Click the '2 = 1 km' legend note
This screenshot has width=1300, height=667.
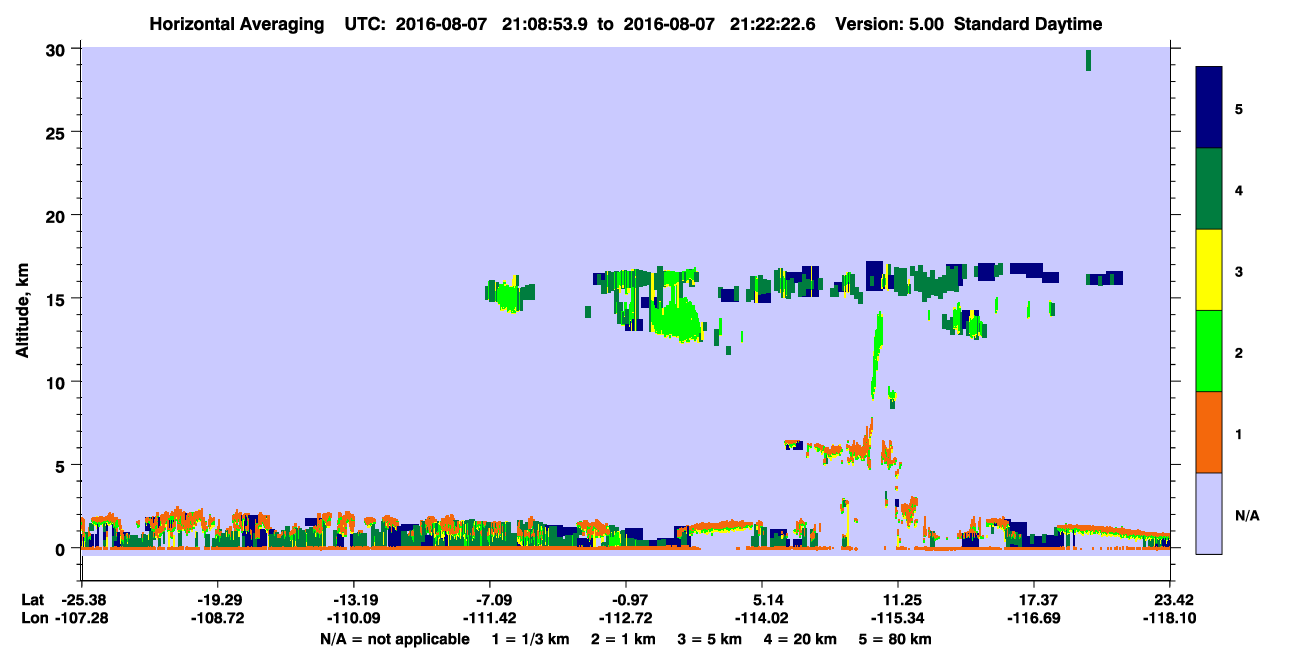625,639
